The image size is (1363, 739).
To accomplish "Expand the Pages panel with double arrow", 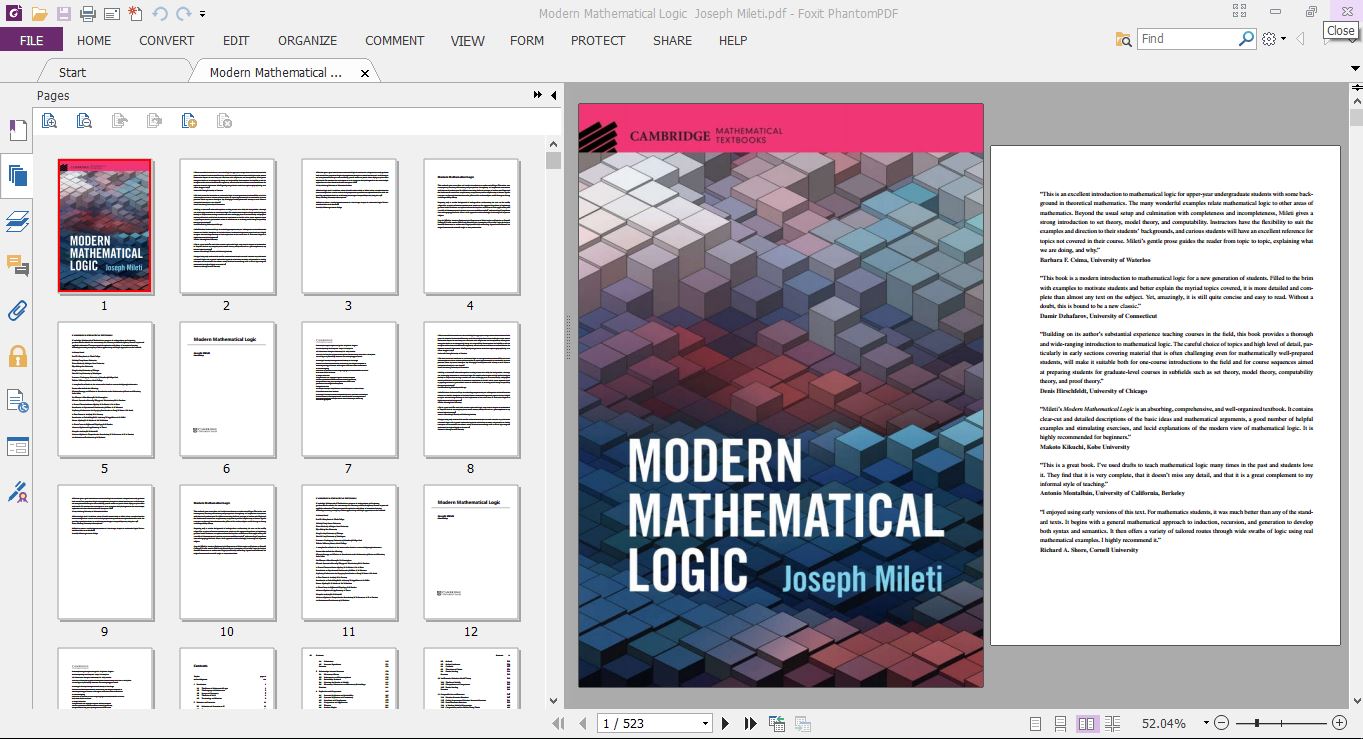I will point(538,95).
